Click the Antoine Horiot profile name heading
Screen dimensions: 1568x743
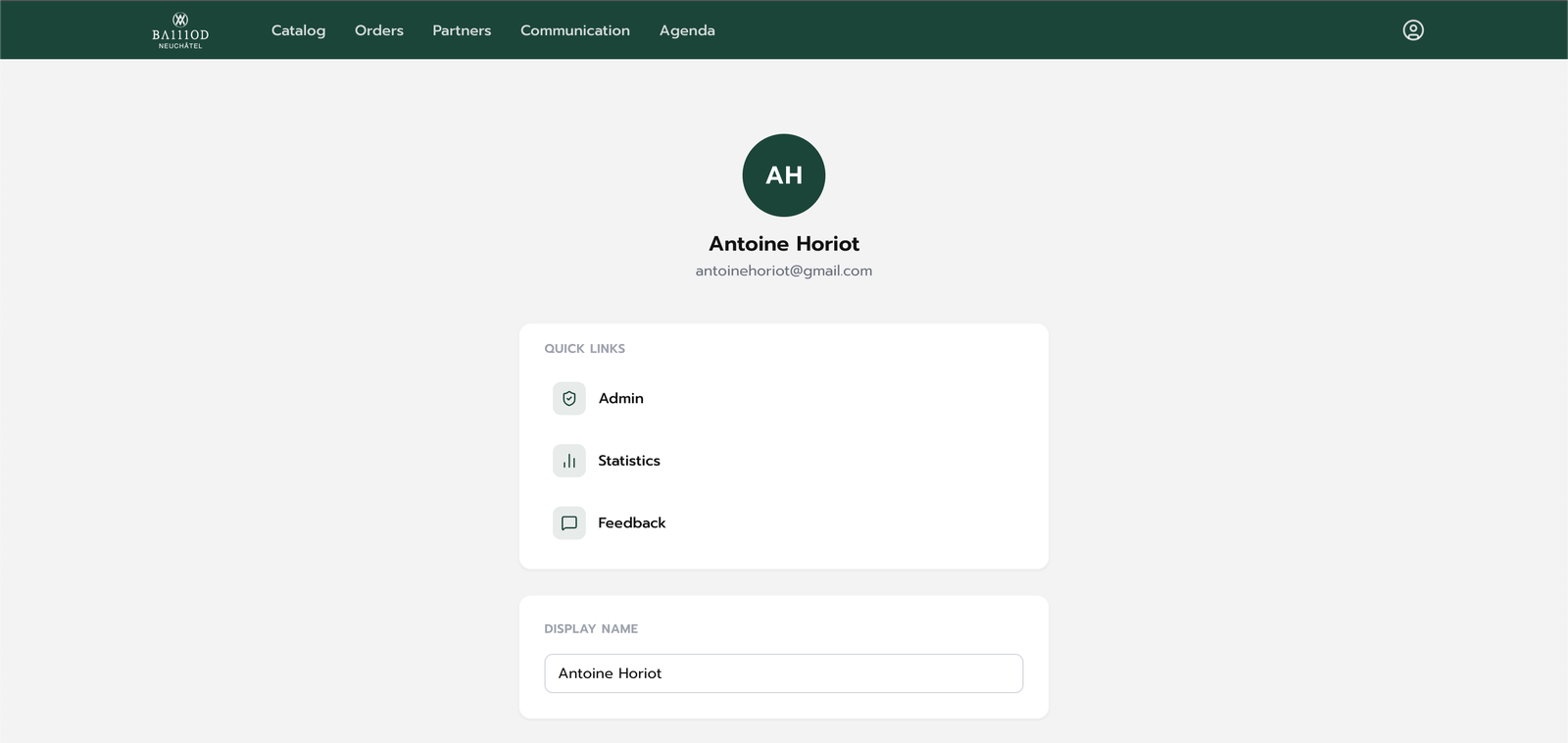(x=784, y=243)
